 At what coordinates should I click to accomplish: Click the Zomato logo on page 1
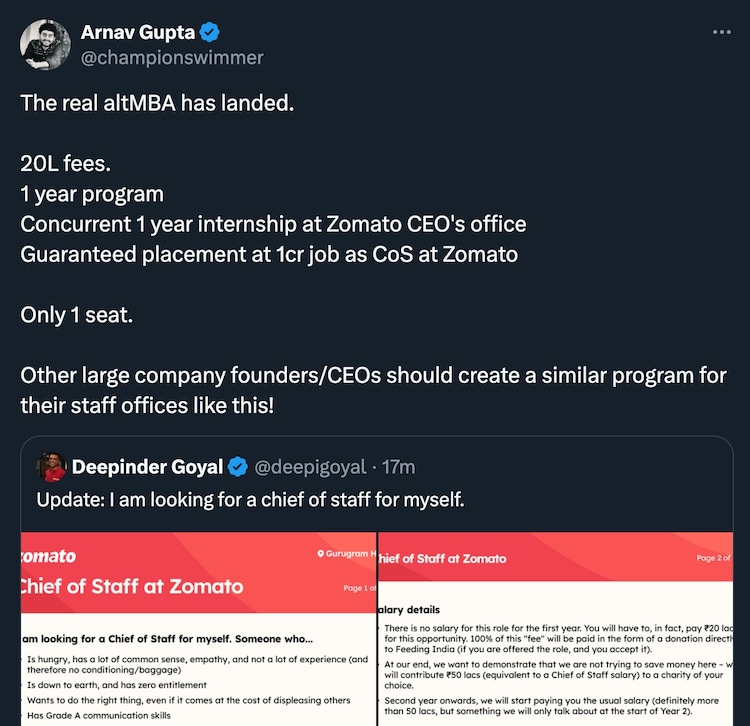tap(48, 556)
